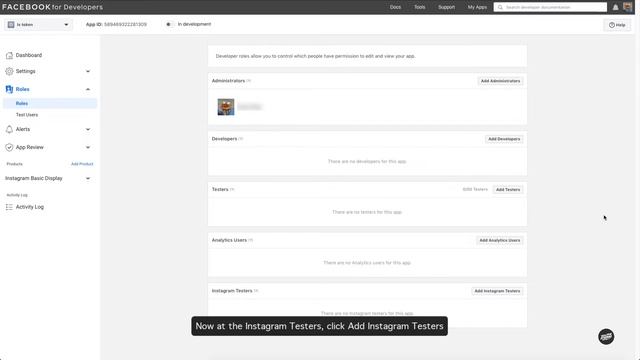Screen dimensions: 640x360
Task: Toggle the In development status switch
Action: tap(169, 24)
